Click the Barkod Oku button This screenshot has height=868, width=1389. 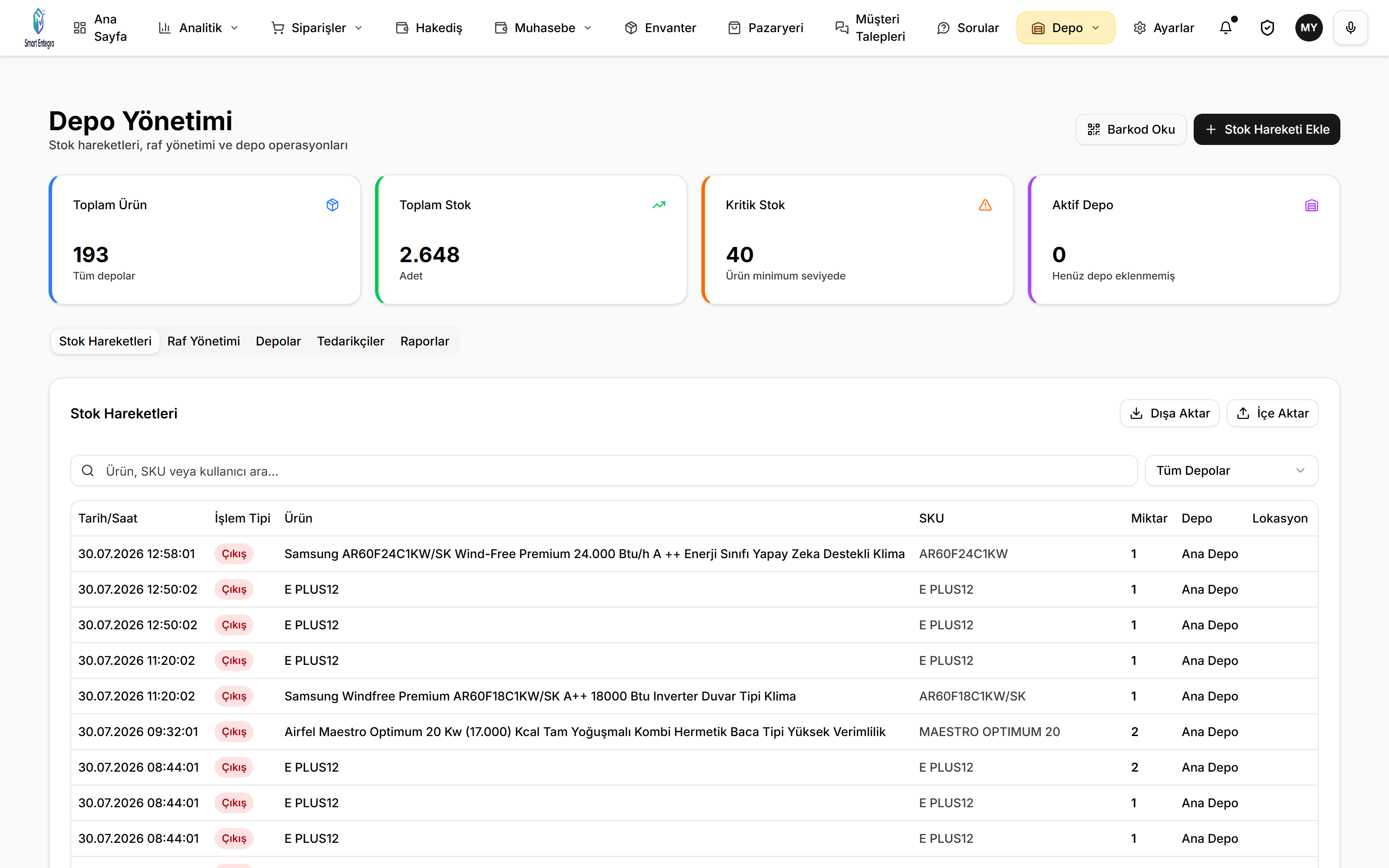[1131, 129]
